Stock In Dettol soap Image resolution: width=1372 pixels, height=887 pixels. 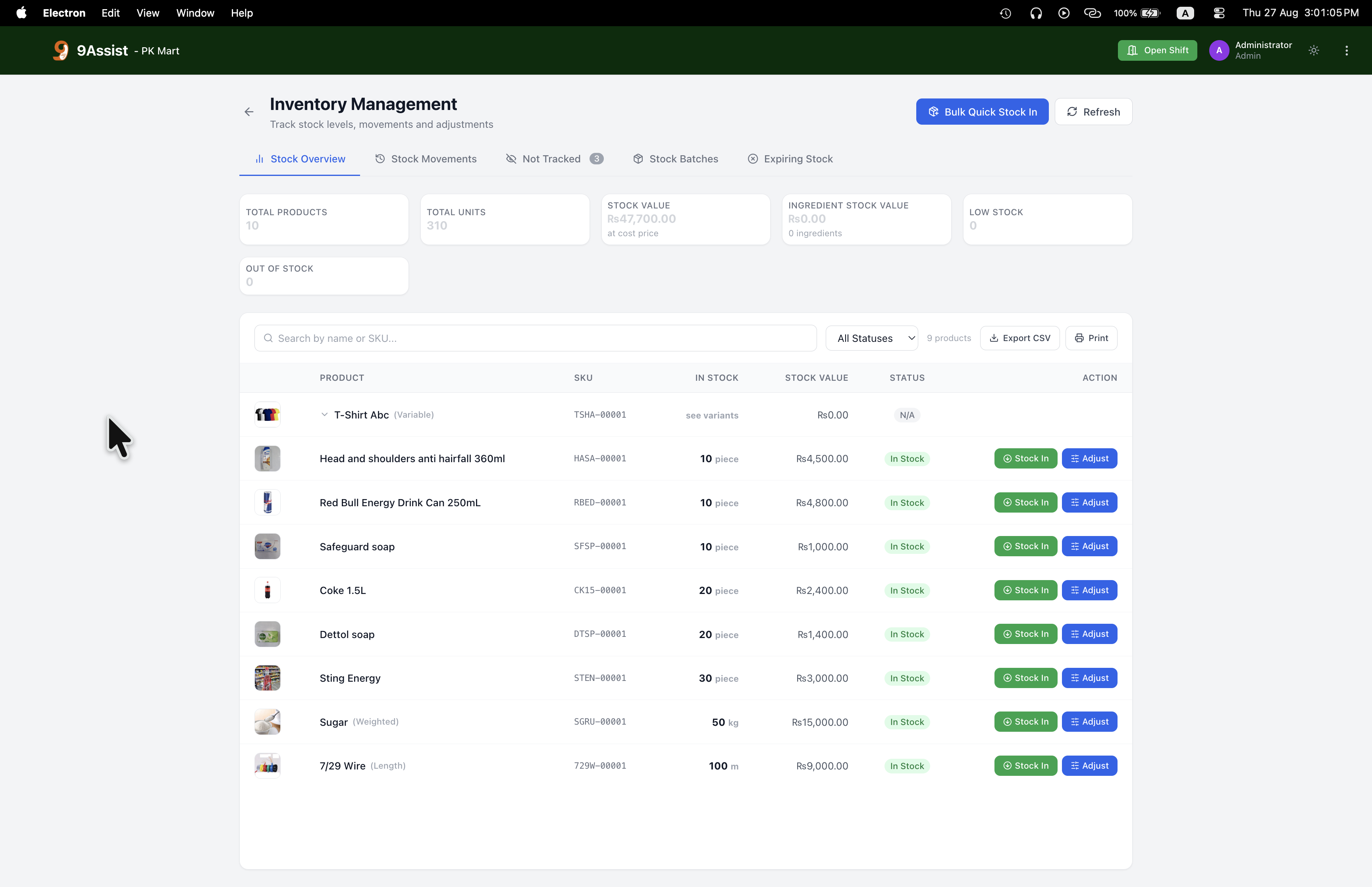click(1025, 634)
